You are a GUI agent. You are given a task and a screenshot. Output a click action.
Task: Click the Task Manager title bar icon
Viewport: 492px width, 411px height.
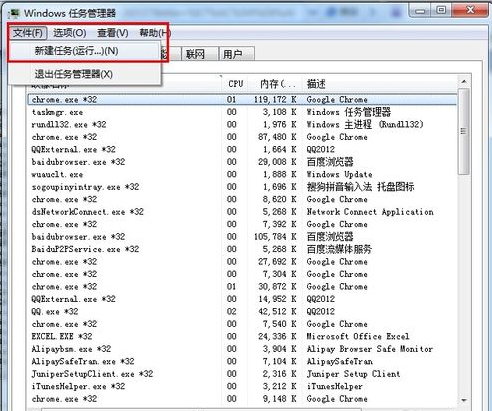pyautogui.click(x=14, y=14)
